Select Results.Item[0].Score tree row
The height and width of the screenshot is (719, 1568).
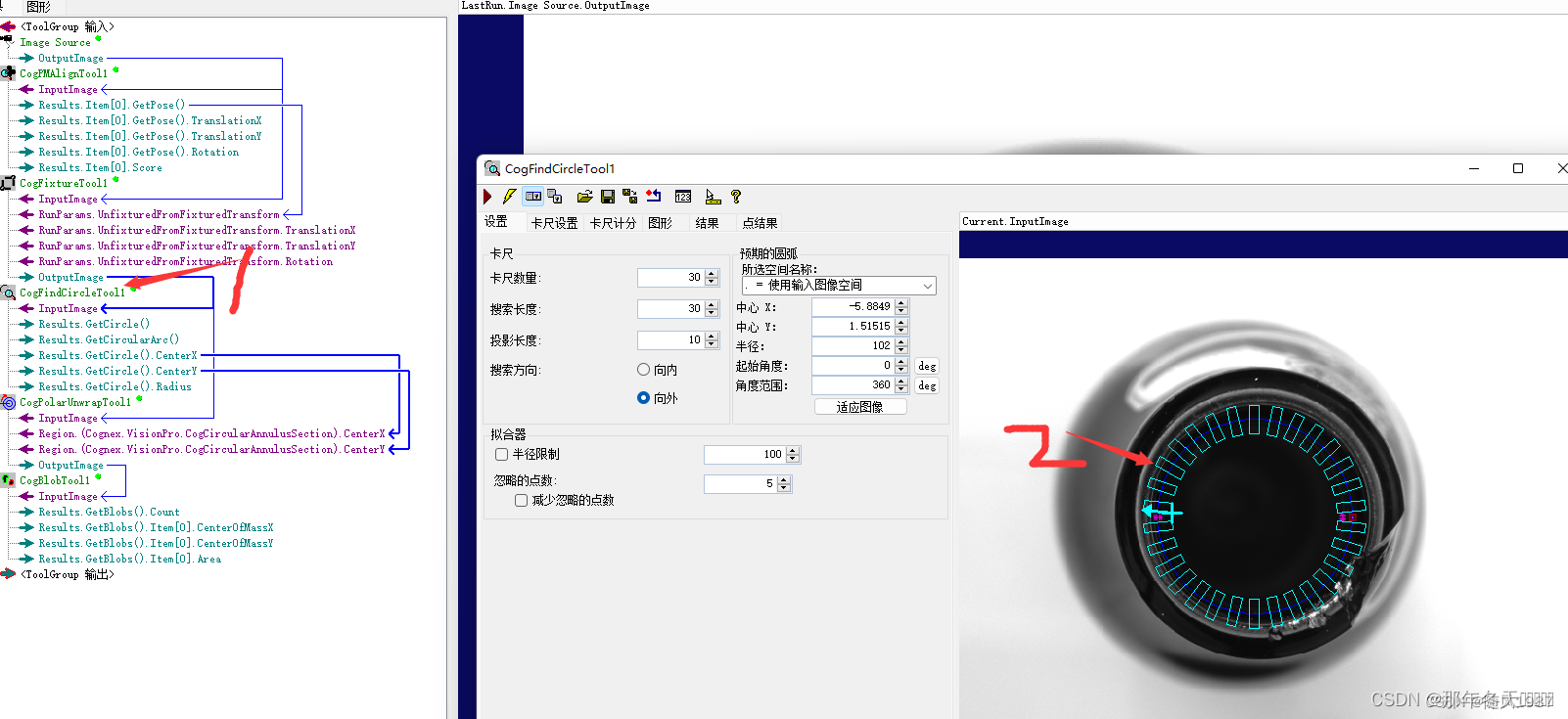100,167
